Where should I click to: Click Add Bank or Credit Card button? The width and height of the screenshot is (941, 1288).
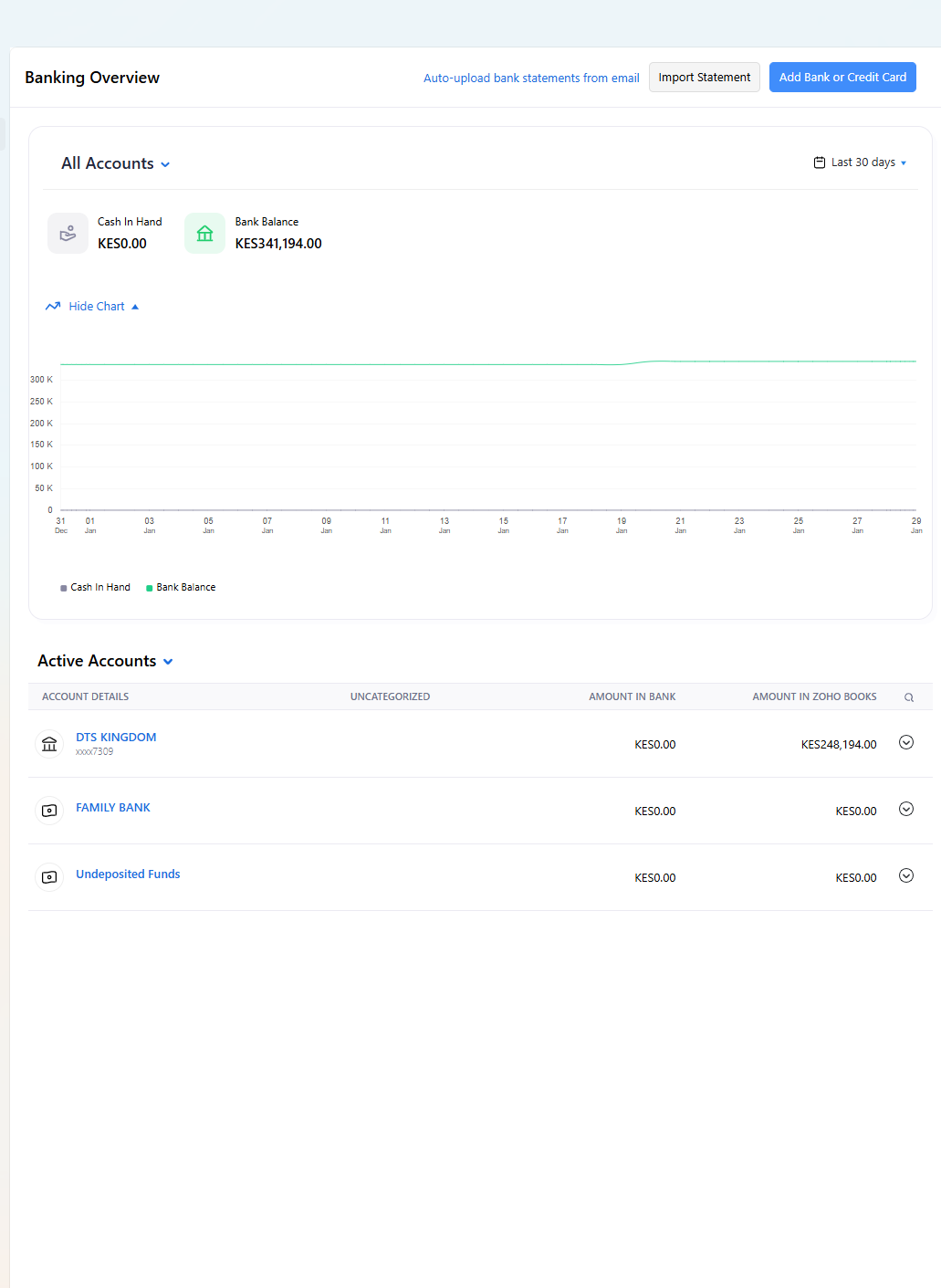842,78
